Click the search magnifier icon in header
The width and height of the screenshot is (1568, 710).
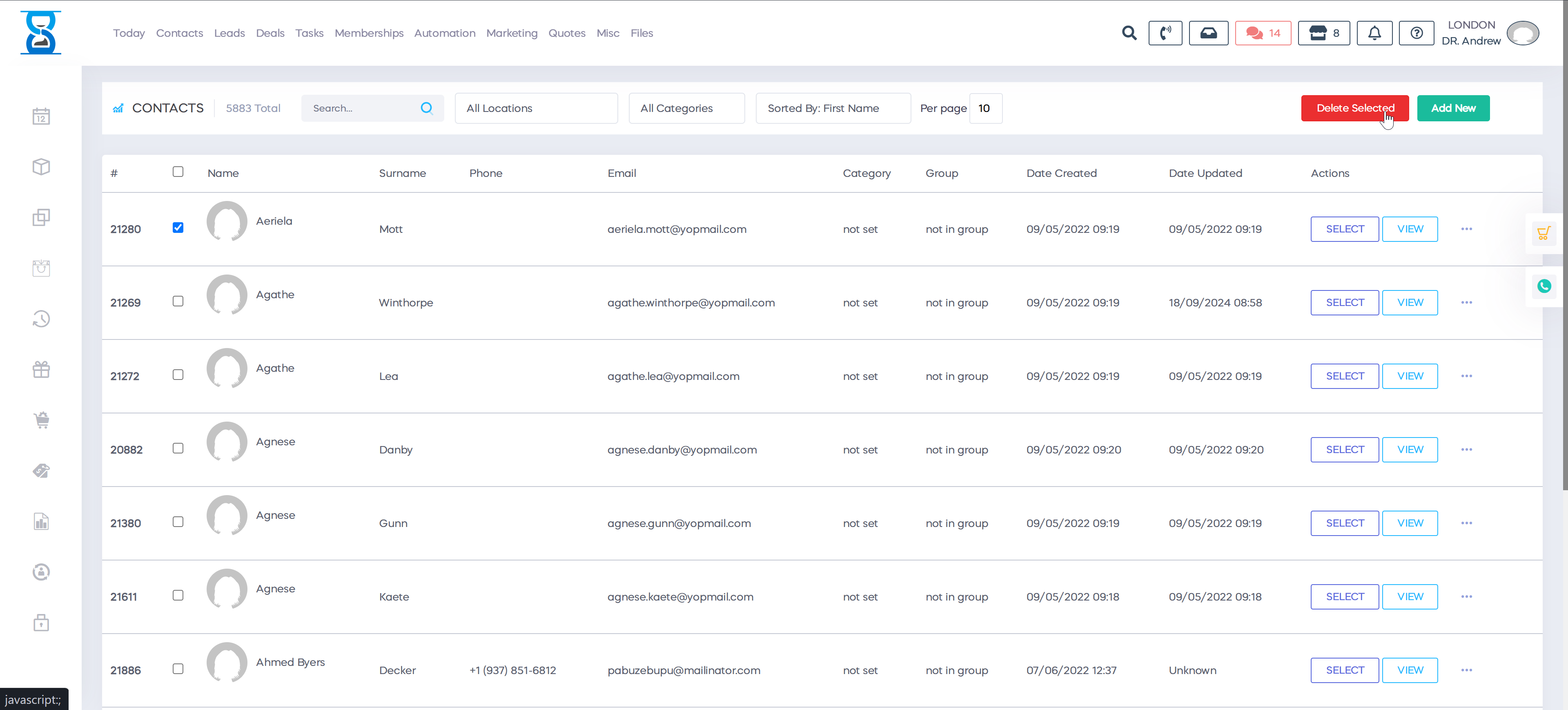click(x=1129, y=33)
